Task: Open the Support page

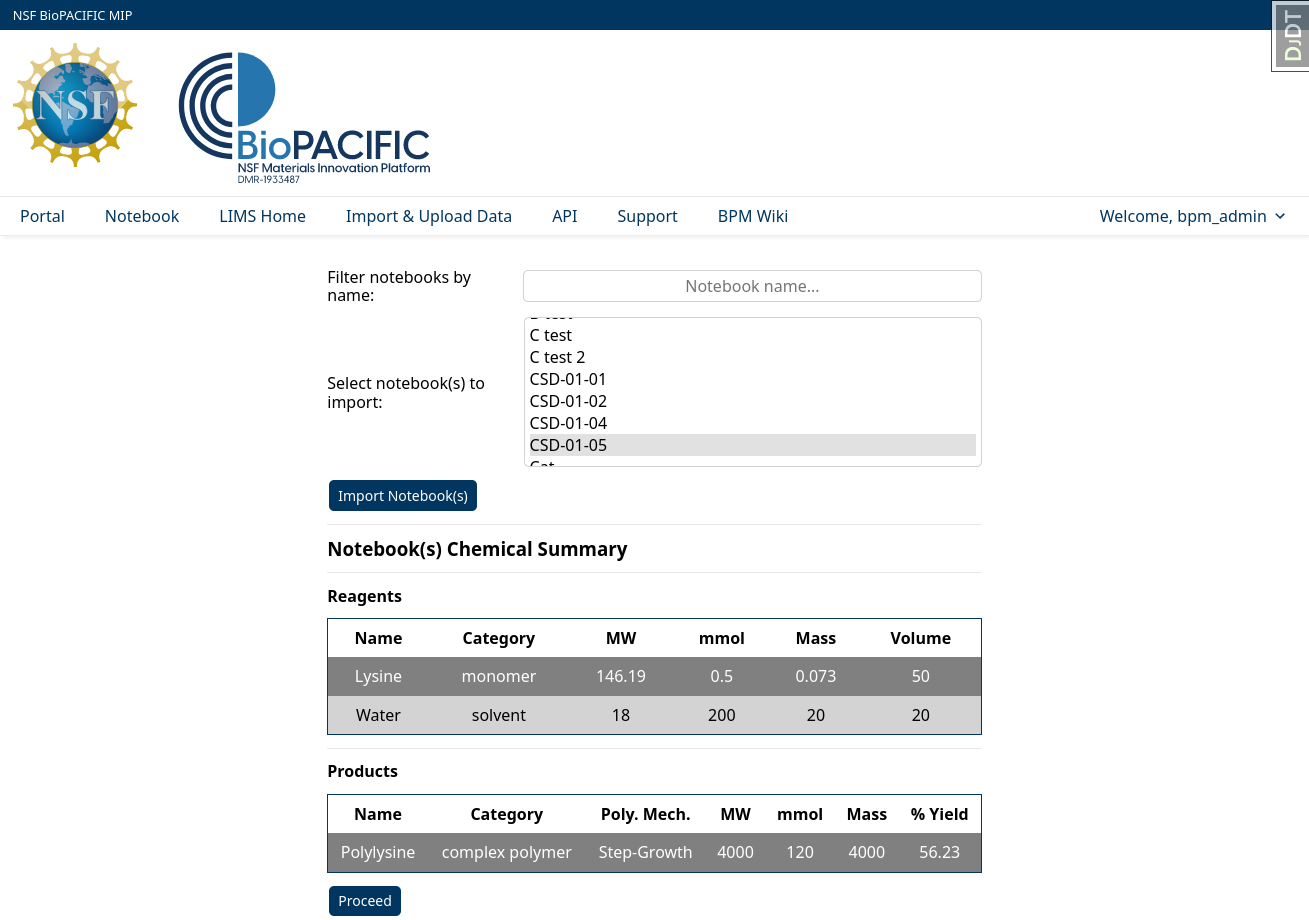Action: pyautogui.click(x=647, y=216)
